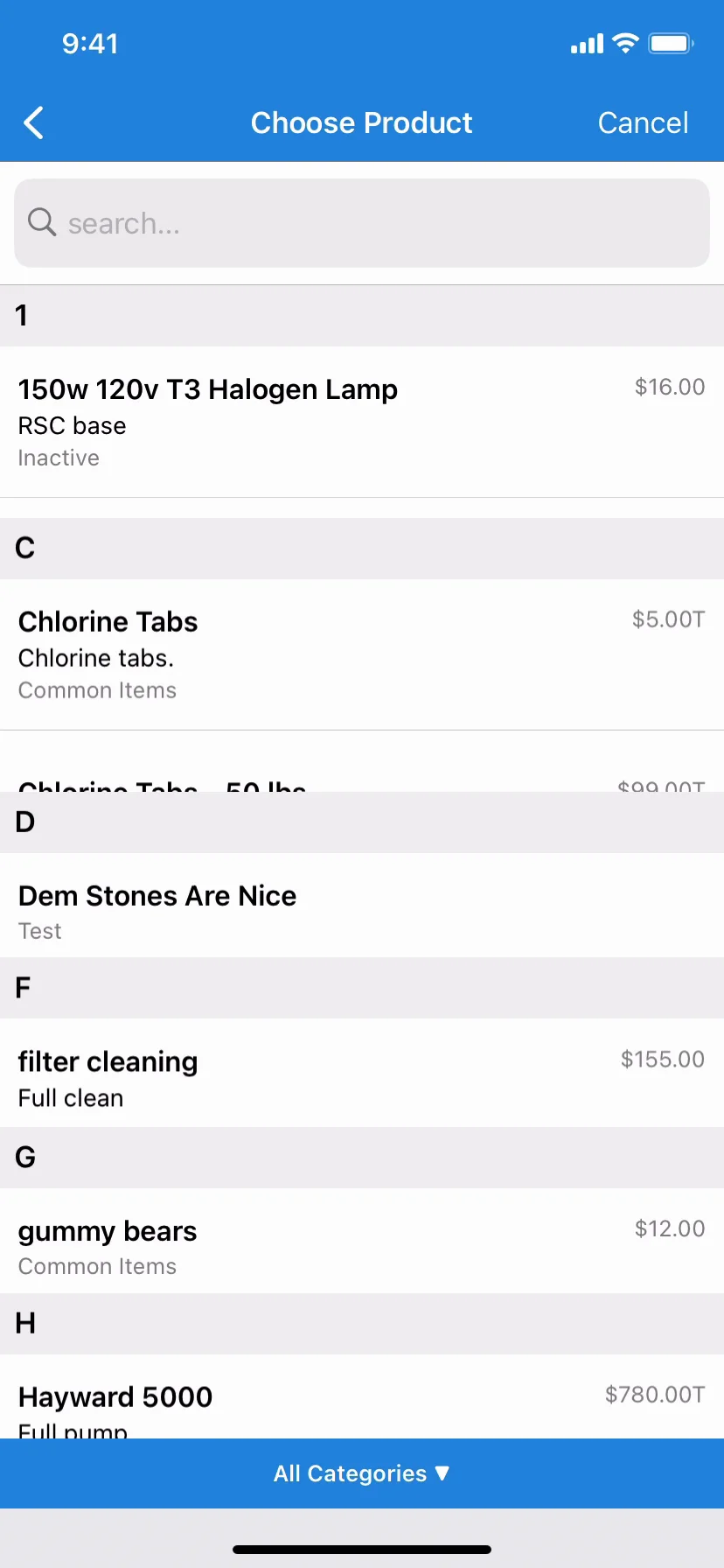724x1568 pixels.
Task: Tap the clock showing 9:41
Action: point(90,44)
